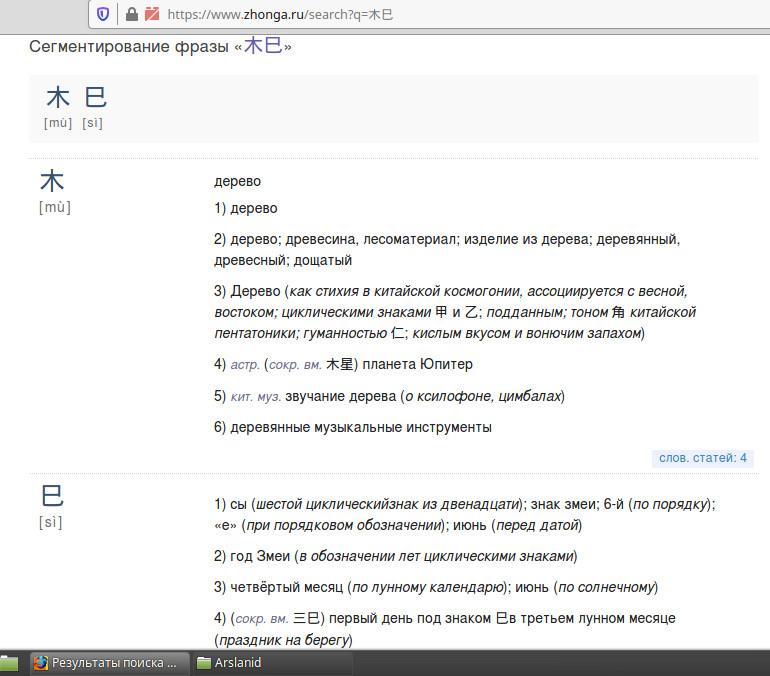Follow the 甲 character link
The image size is (770, 676).
pyautogui.click(x=441, y=311)
